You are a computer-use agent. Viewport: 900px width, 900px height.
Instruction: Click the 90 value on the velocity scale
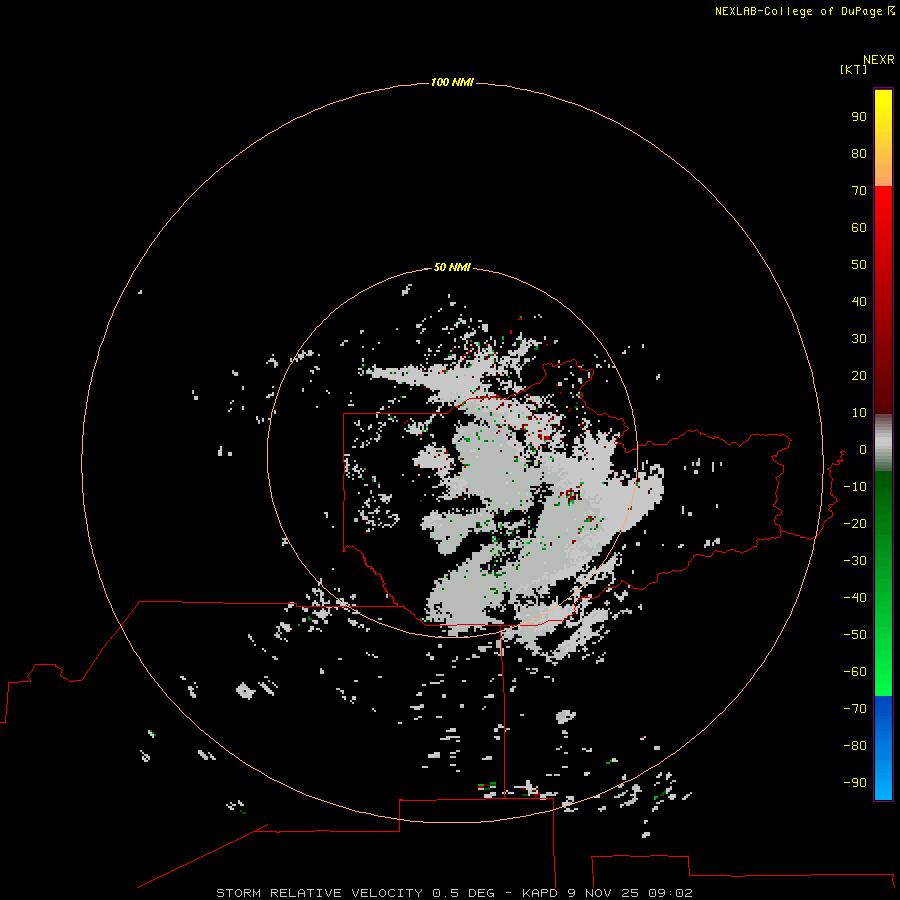(859, 117)
